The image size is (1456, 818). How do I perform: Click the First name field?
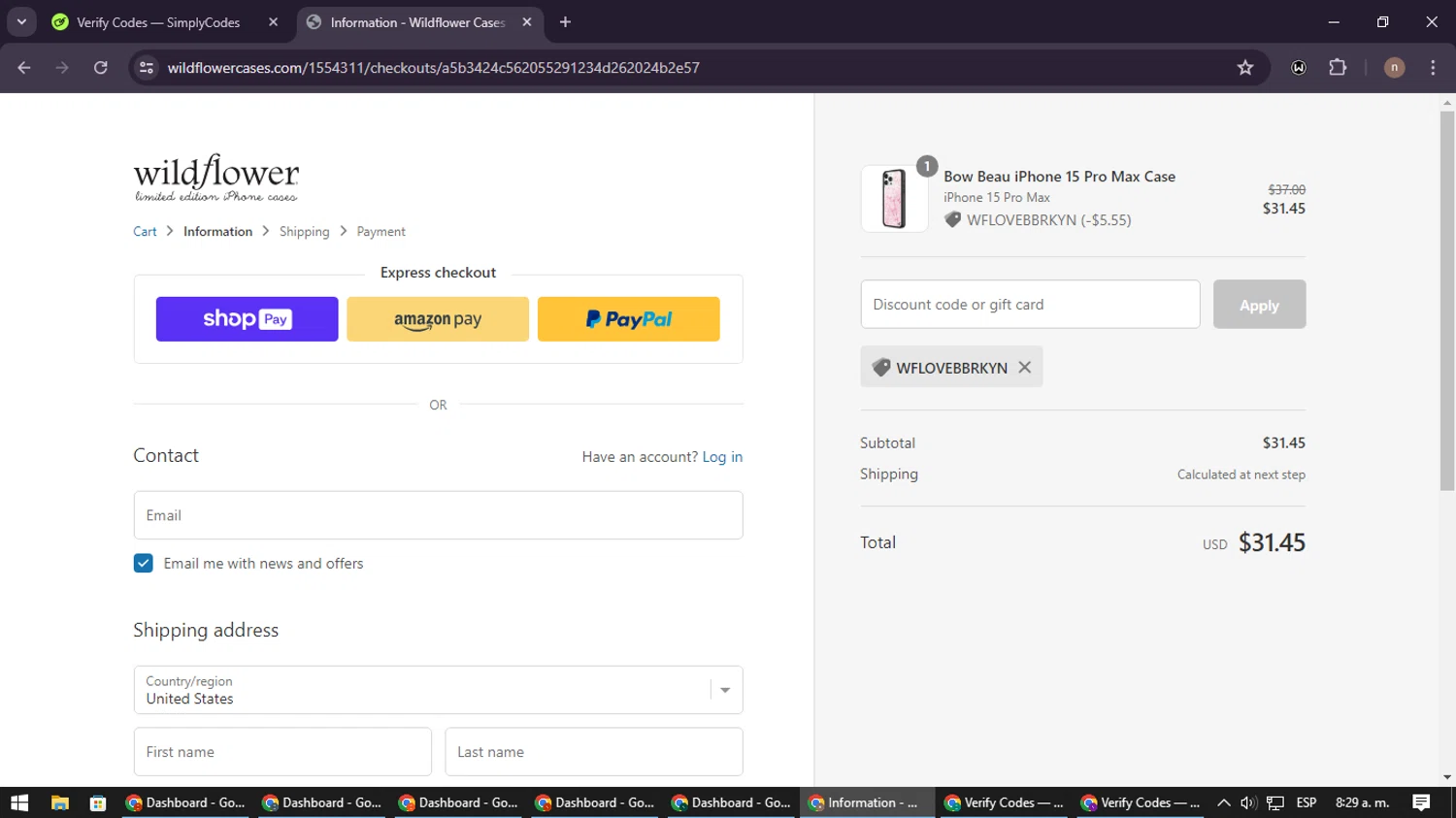point(282,752)
